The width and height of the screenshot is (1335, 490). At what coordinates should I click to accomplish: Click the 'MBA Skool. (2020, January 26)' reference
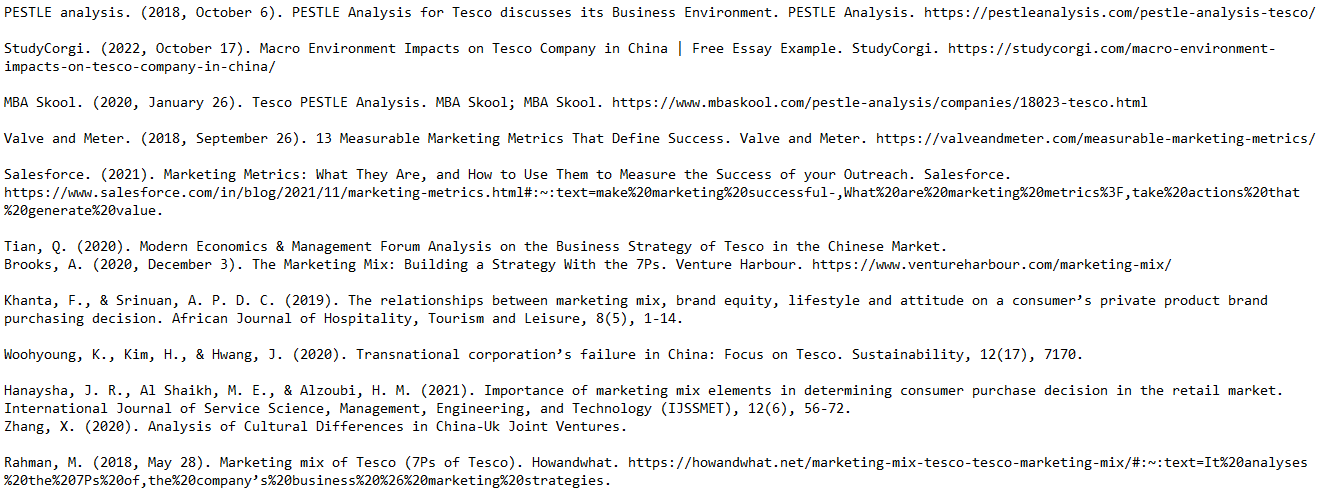coord(123,103)
